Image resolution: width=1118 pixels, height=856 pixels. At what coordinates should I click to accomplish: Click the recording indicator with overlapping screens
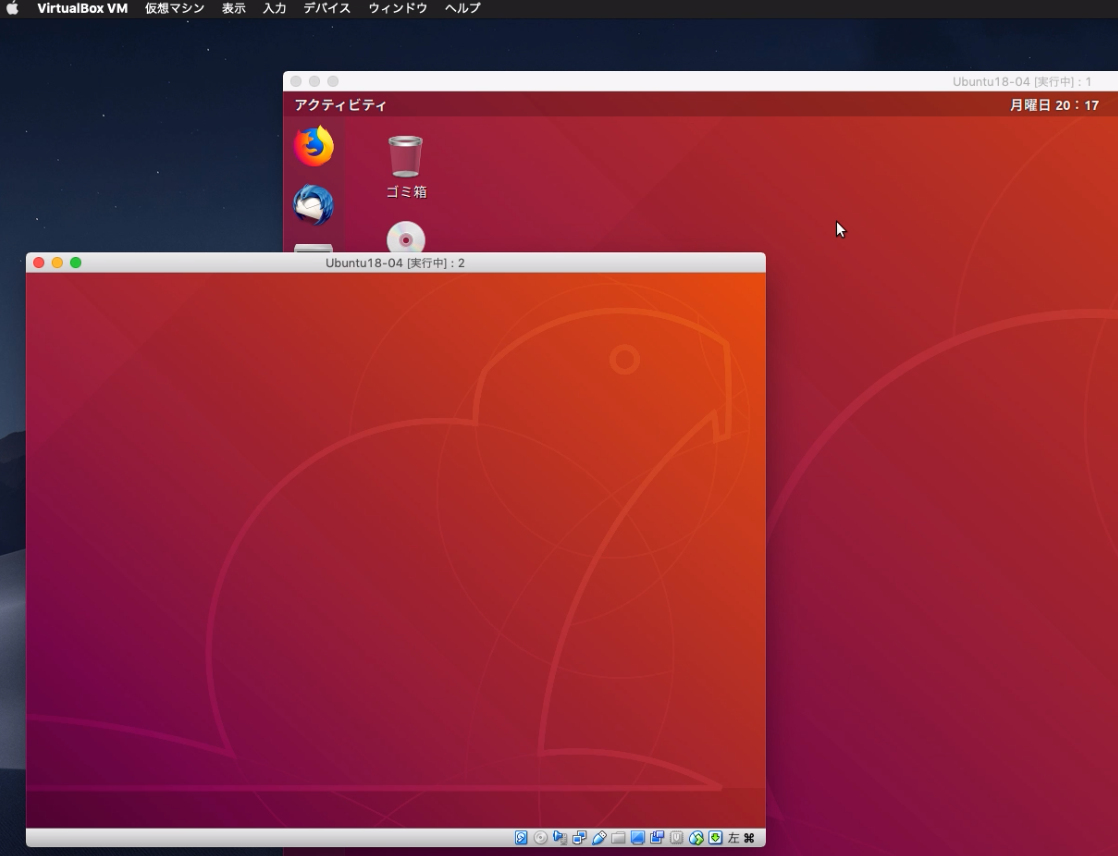click(657, 837)
